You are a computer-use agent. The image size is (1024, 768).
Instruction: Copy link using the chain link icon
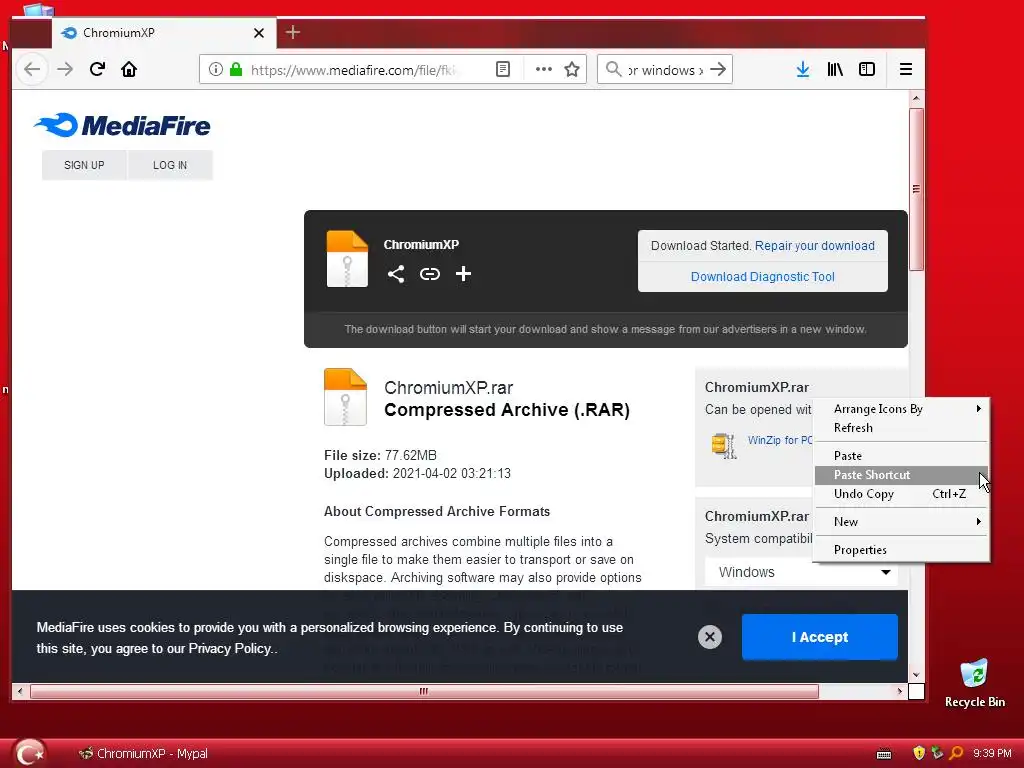(430, 274)
